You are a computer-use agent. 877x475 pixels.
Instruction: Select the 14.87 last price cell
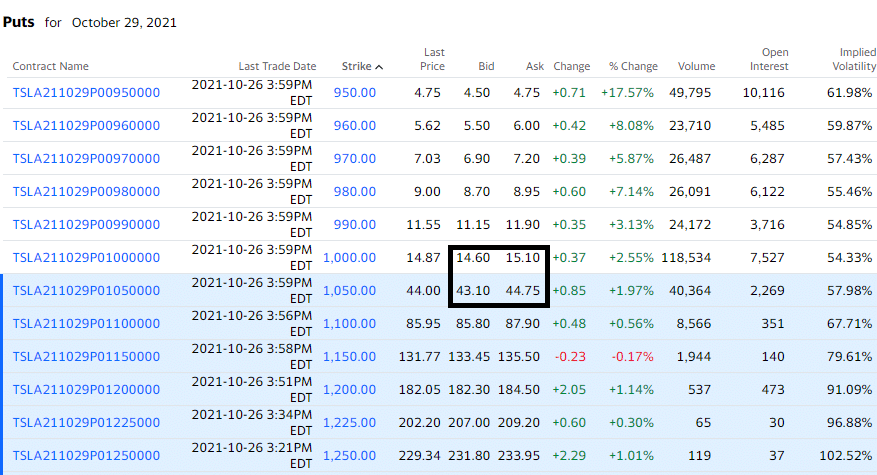click(x=423, y=257)
